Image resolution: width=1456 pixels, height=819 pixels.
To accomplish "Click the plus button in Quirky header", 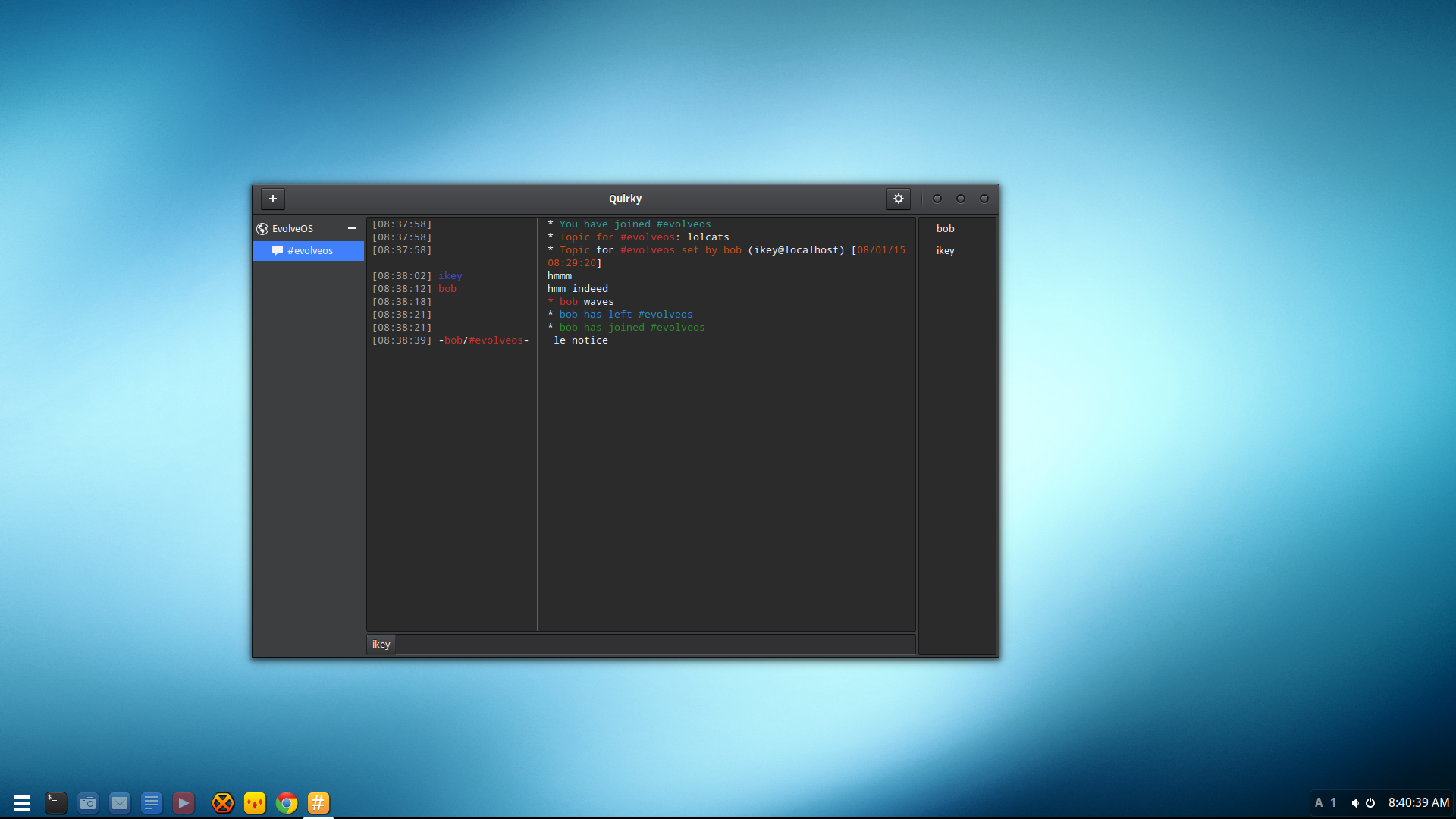I will [x=273, y=199].
